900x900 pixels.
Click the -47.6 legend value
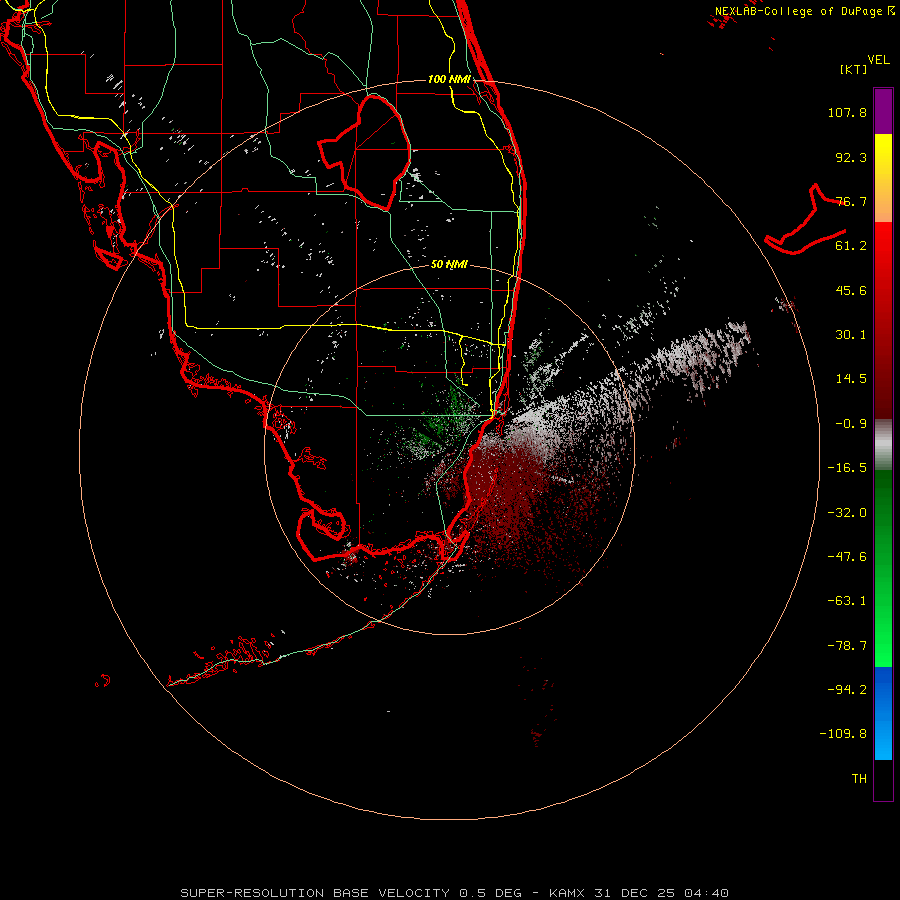coord(847,557)
